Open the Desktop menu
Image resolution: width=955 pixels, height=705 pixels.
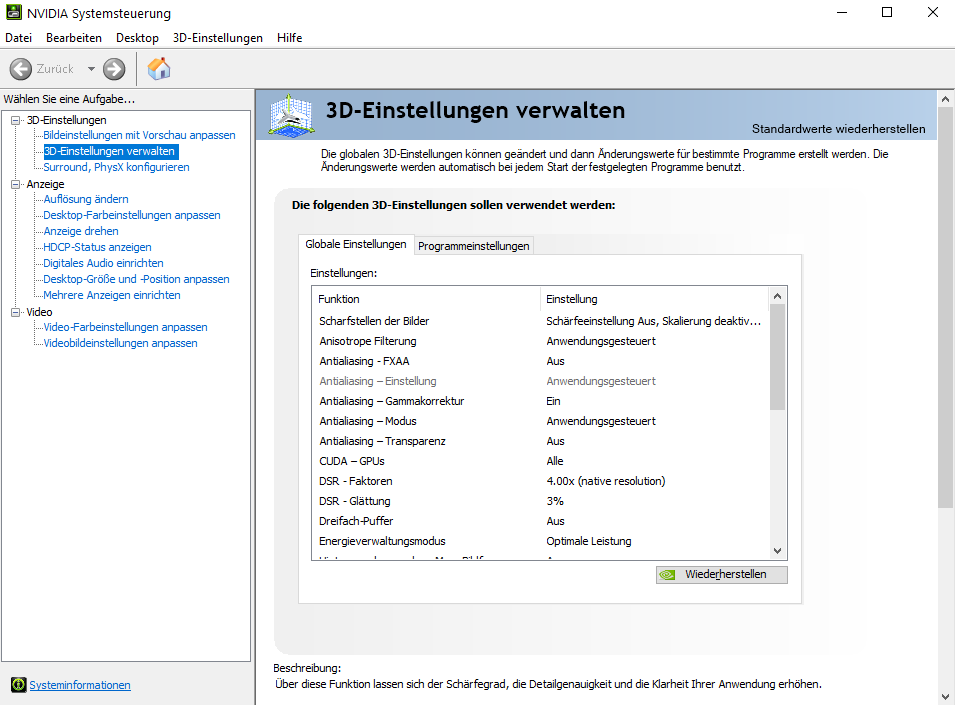(137, 38)
